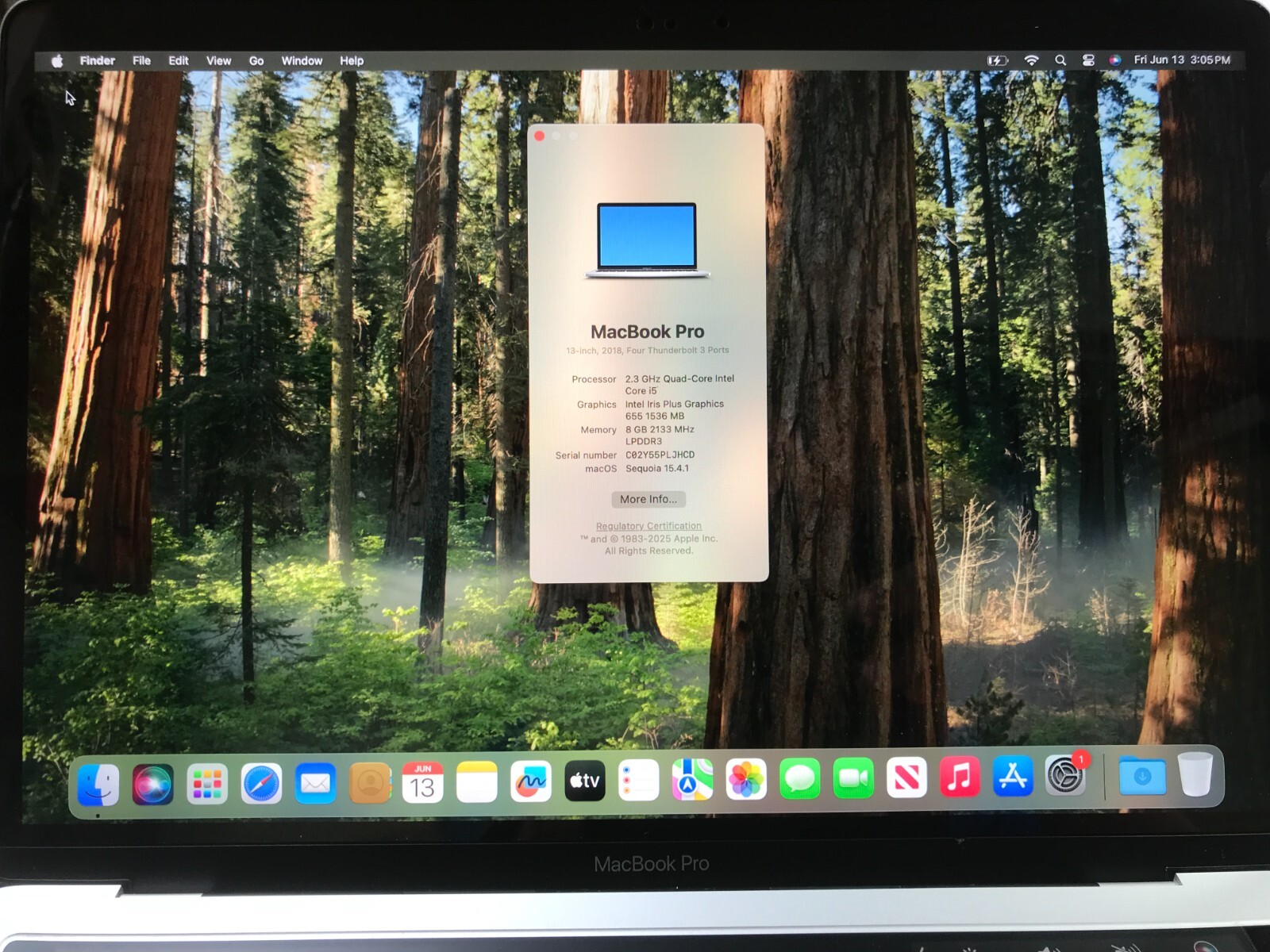Open the Freeform app
Image resolution: width=1270 pixels, height=952 pixels.
tap(530, 781)
